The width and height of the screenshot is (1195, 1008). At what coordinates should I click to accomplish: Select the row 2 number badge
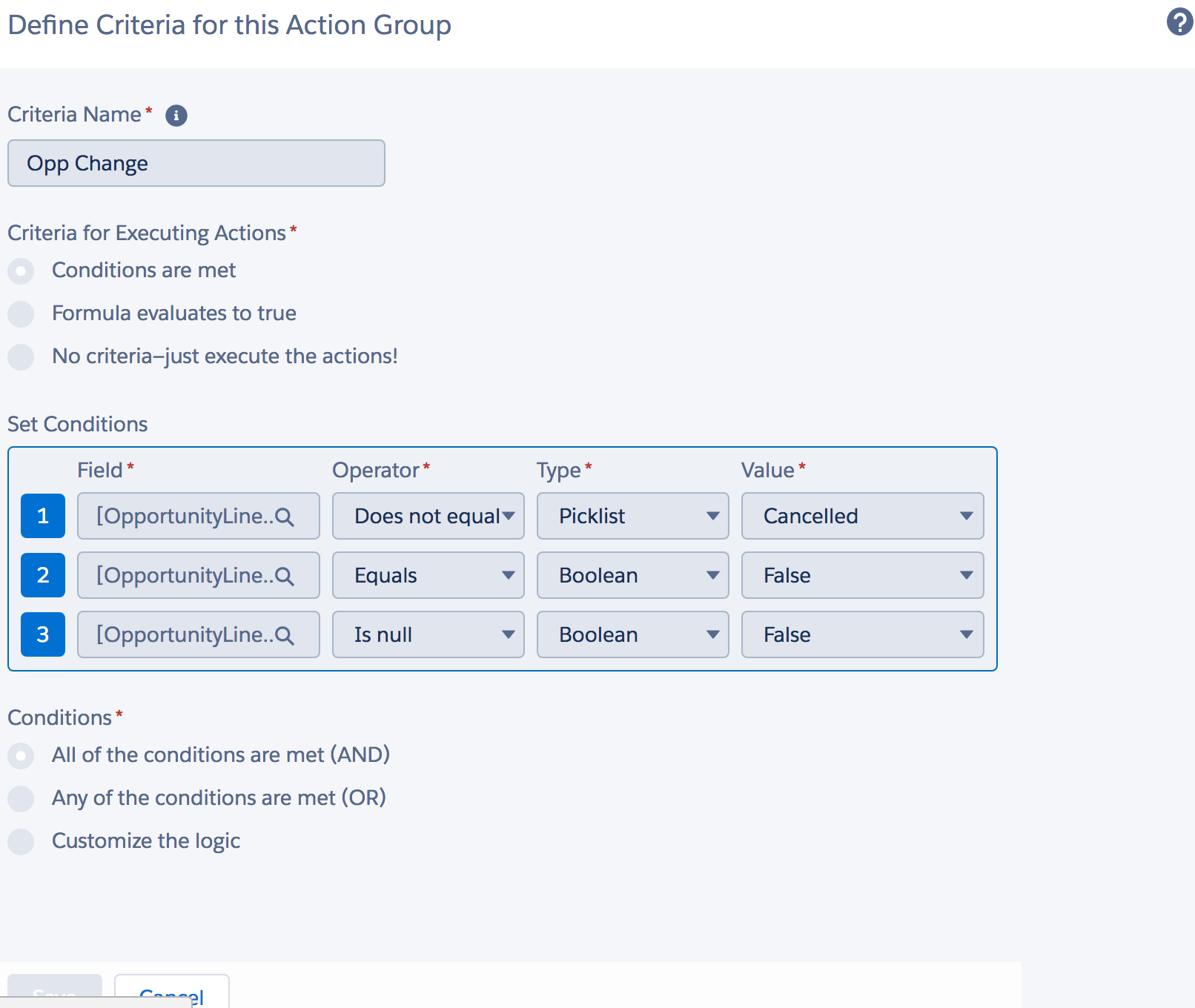[x=43, y=575]
